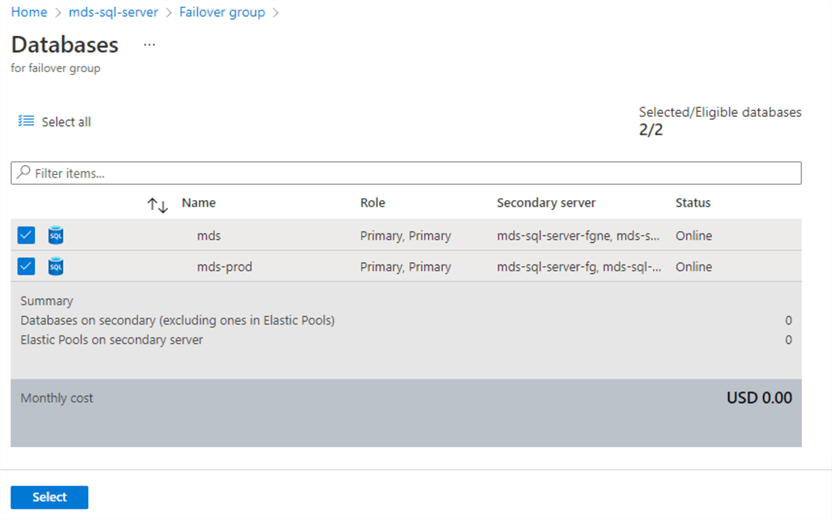Screen dimensions: 832x520
Task: Click the chevron after Home breadcrumb
Action: [58, 13]
